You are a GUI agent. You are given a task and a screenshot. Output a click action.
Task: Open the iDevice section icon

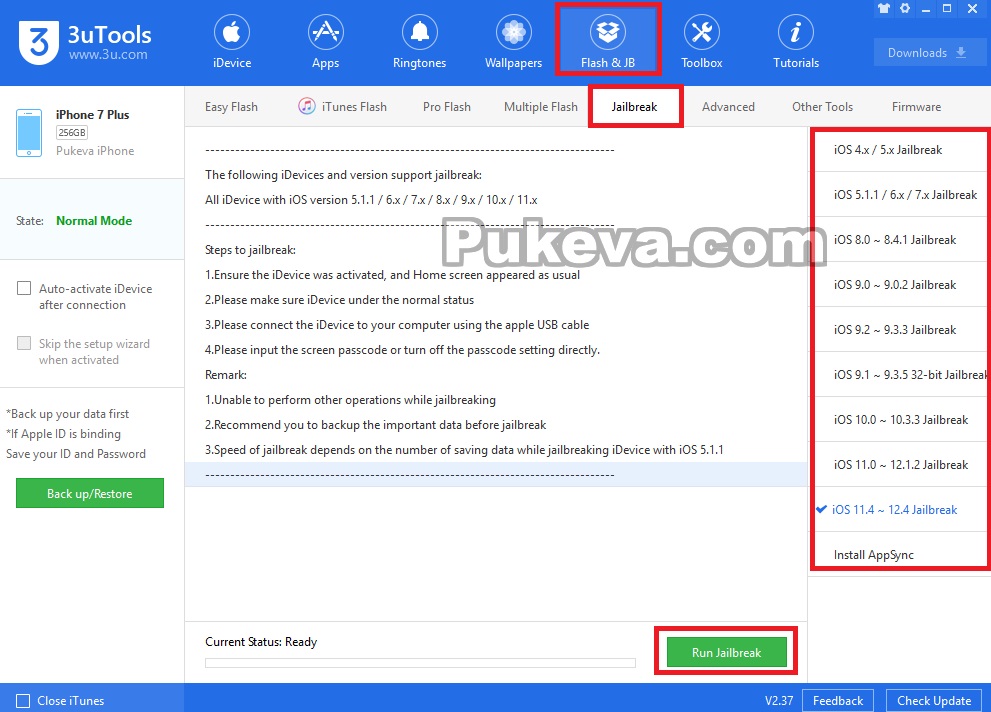click(231, 32)
